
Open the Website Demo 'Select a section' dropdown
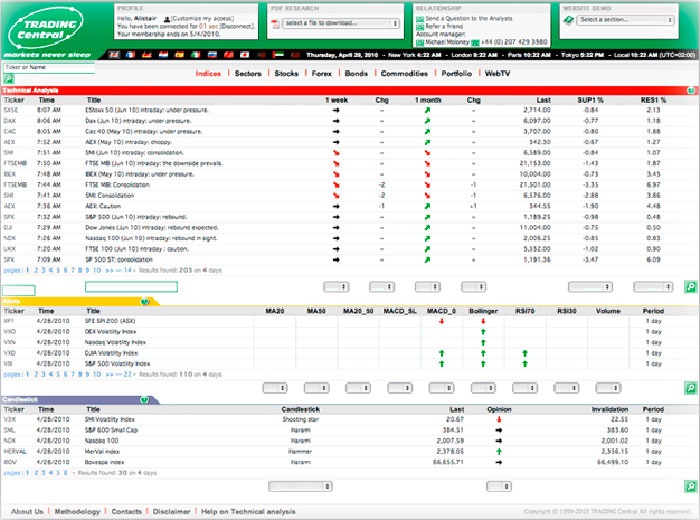point(618,19)
